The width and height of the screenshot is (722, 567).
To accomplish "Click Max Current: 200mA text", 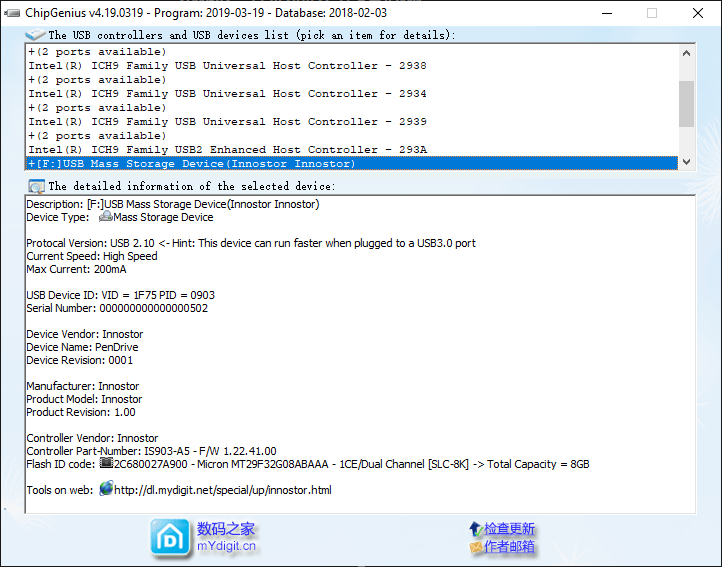I will [76, 269].
